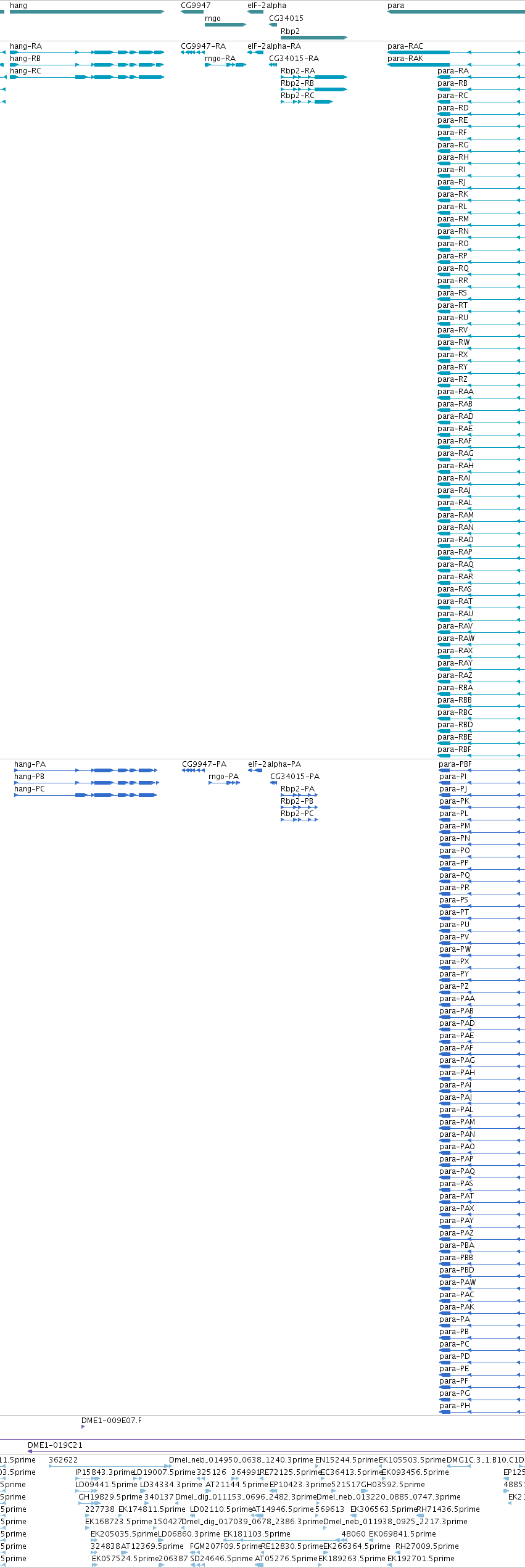
Task: Click the para-PAK protein label
Action: tap(457, 1307)
